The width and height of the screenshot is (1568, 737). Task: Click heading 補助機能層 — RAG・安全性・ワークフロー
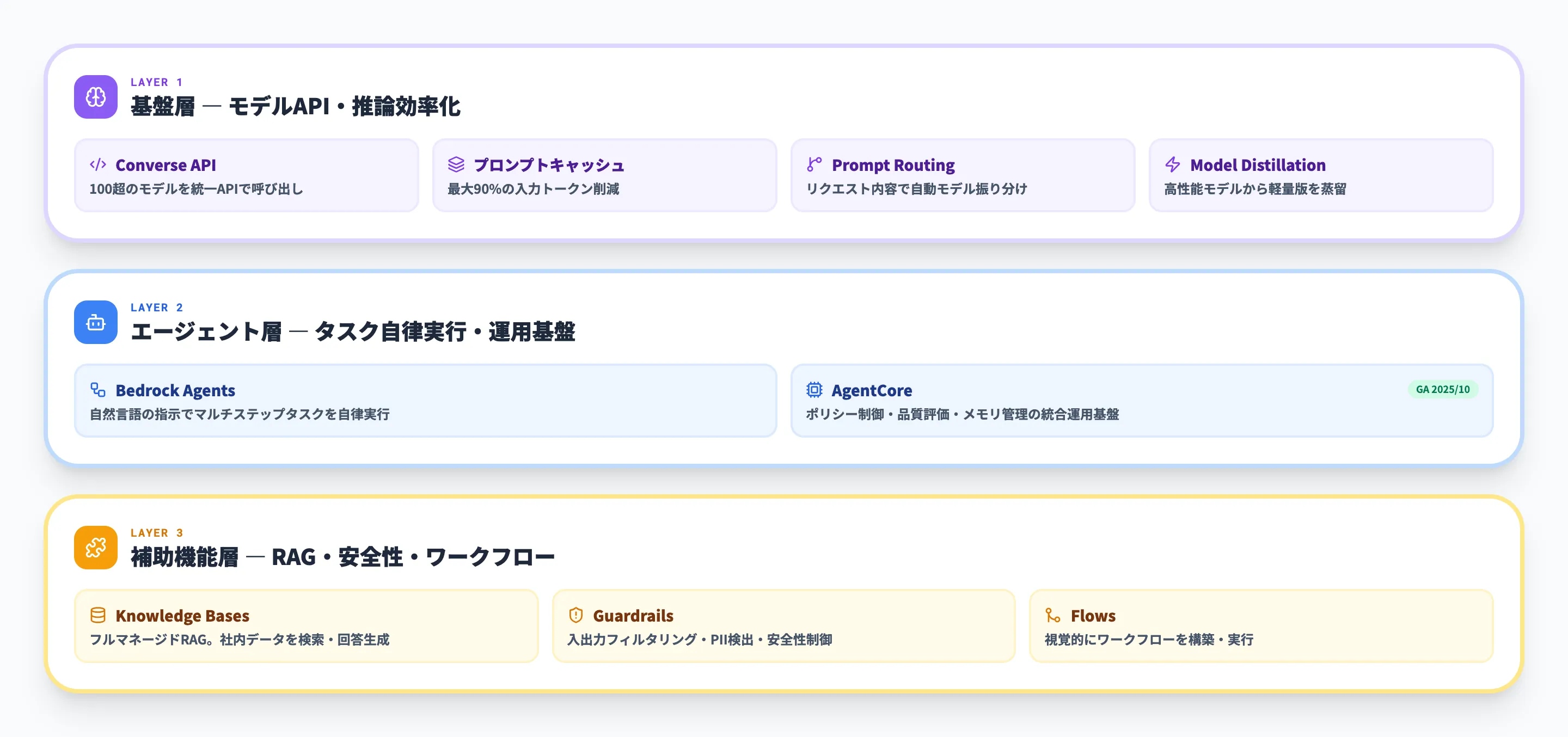pyautogui.click(x=342, y=557)
